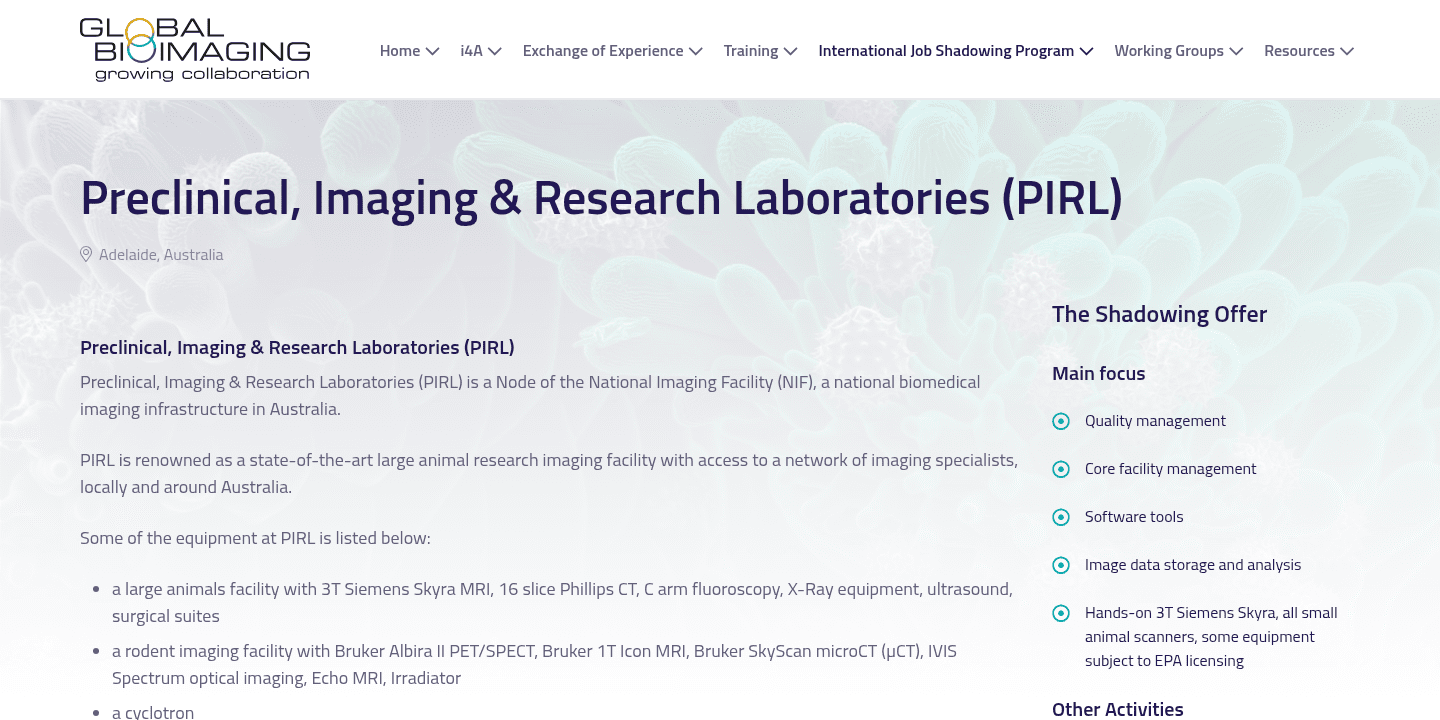Click the bullet icon next to Software tools
The height and width of the screenshot is (720, 1440).
click(x=1061, y=517)
